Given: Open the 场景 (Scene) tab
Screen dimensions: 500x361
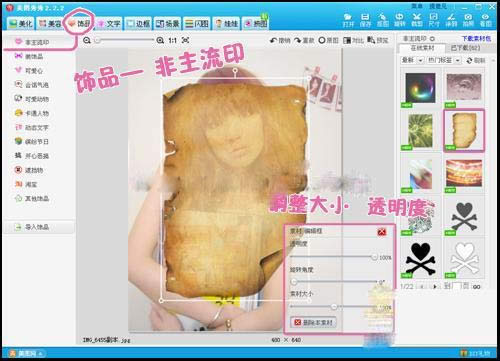Looking at the screenshot, I should [167, 24].
